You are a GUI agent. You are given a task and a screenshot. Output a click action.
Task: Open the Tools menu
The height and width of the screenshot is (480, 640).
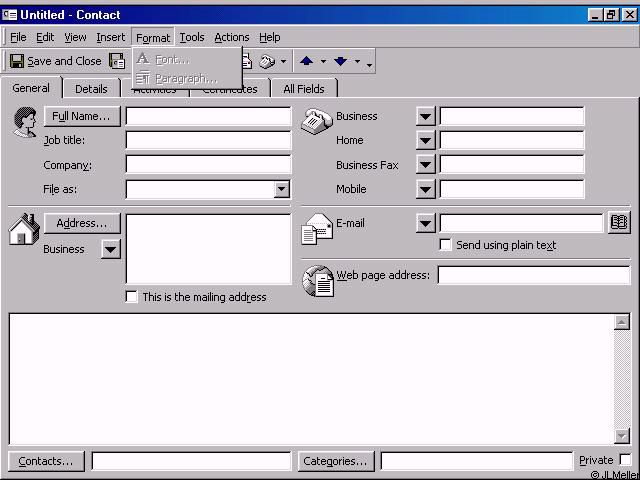[192, 37]
